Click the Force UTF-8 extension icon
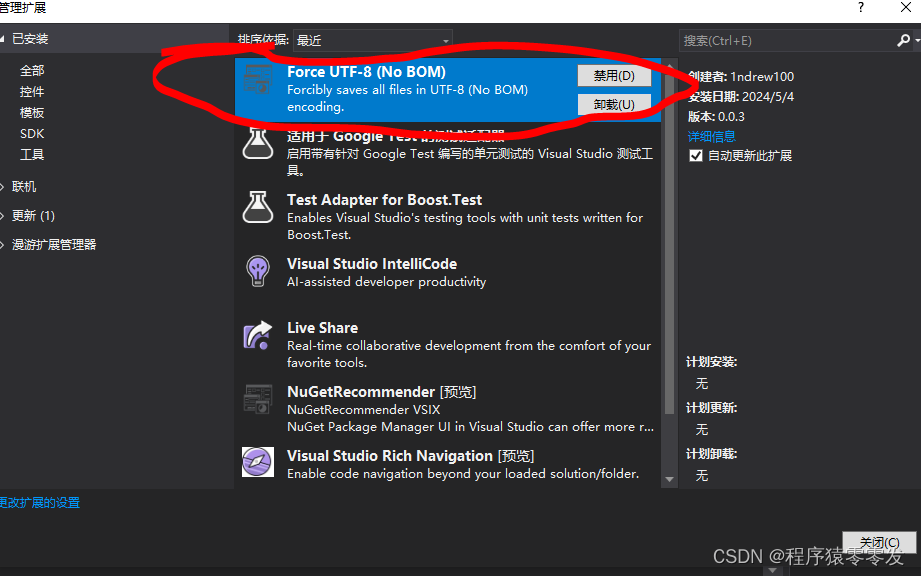The image size is (921, 576). click(258, 80)
